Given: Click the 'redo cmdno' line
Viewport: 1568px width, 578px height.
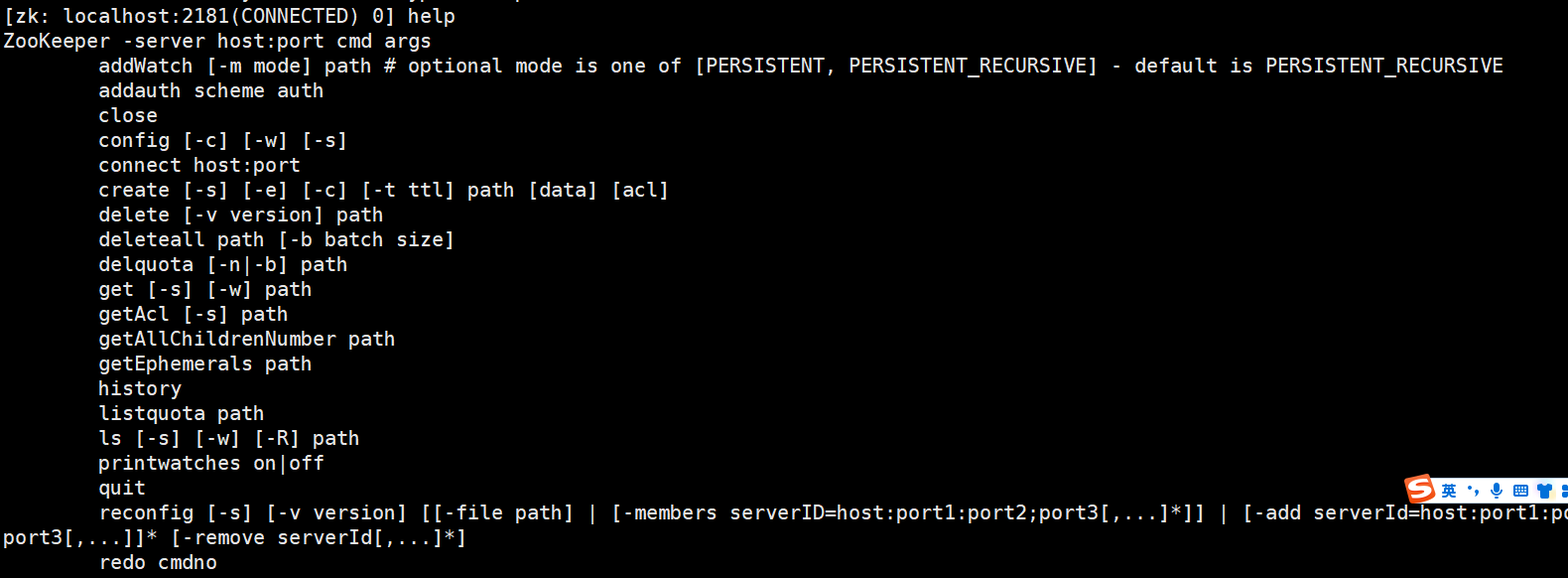Looking at the screenshot, I should click(x=158, y=563).
